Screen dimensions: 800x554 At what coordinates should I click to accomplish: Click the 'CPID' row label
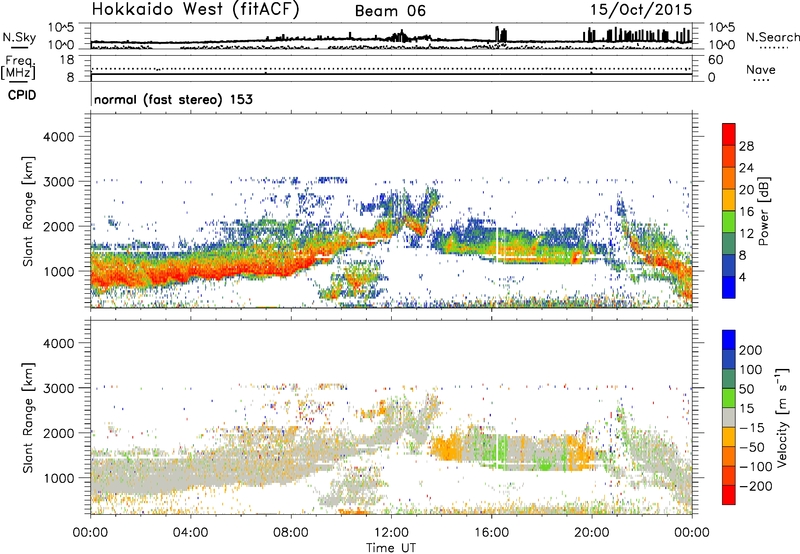click(22, 95)
